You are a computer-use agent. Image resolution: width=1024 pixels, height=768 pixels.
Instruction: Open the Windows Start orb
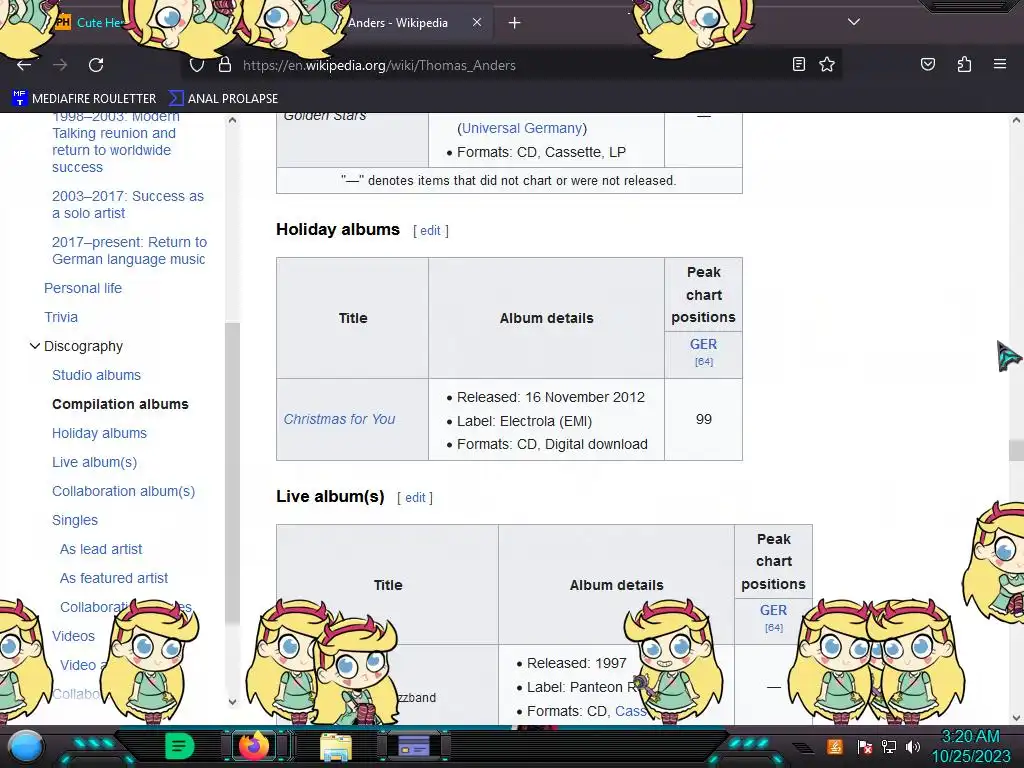[26, 747]
